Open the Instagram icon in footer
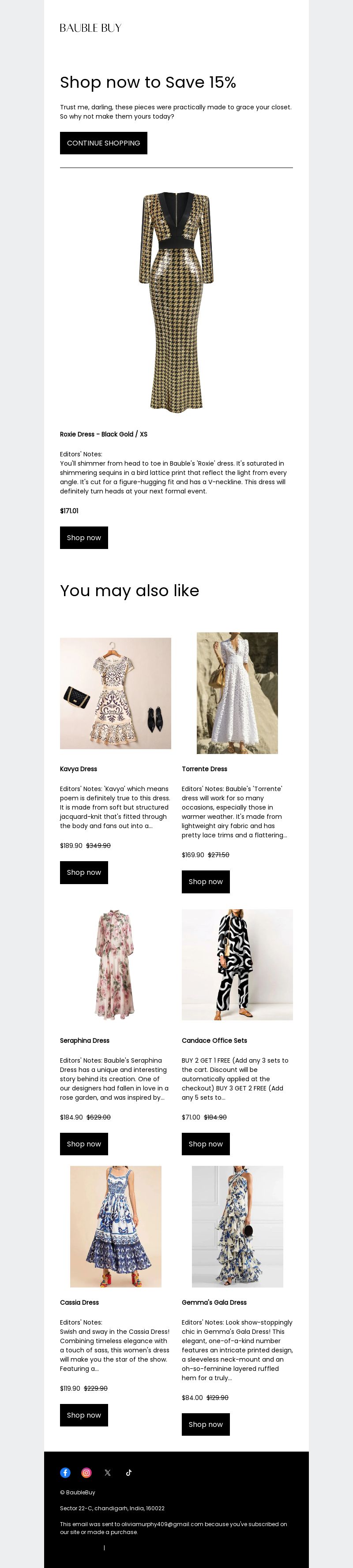353x1568 pixels. point(86,1472)
